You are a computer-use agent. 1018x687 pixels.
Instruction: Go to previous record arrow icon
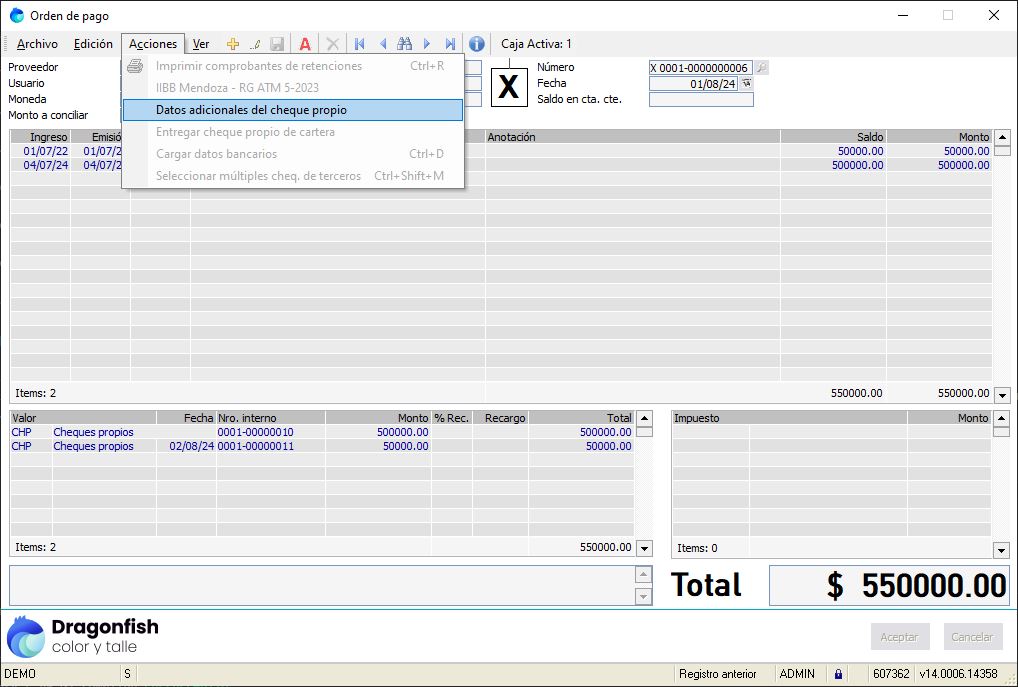click(x=382, y=44)
